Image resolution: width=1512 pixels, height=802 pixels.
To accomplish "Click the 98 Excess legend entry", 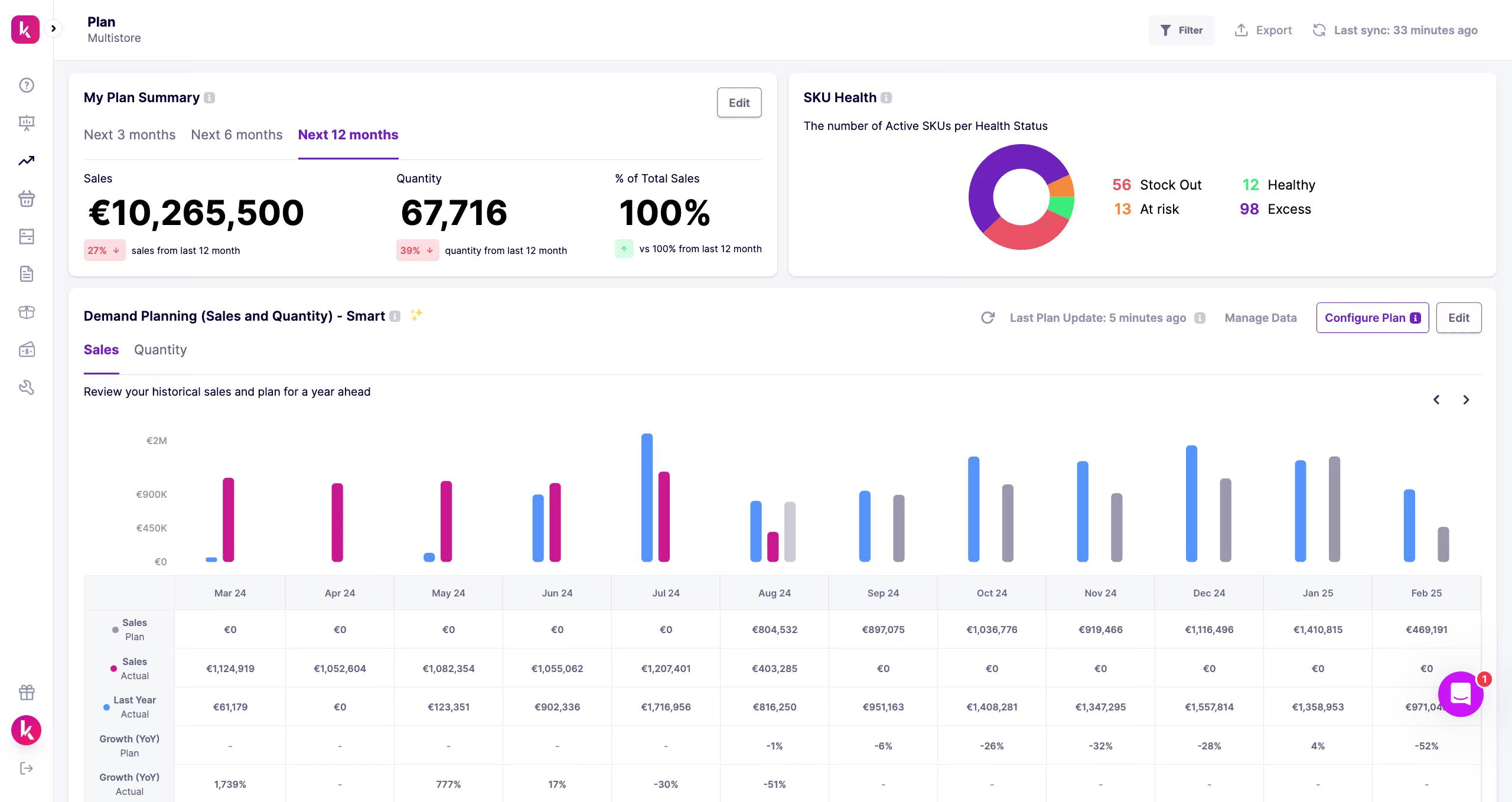I will pos(1275,209).
